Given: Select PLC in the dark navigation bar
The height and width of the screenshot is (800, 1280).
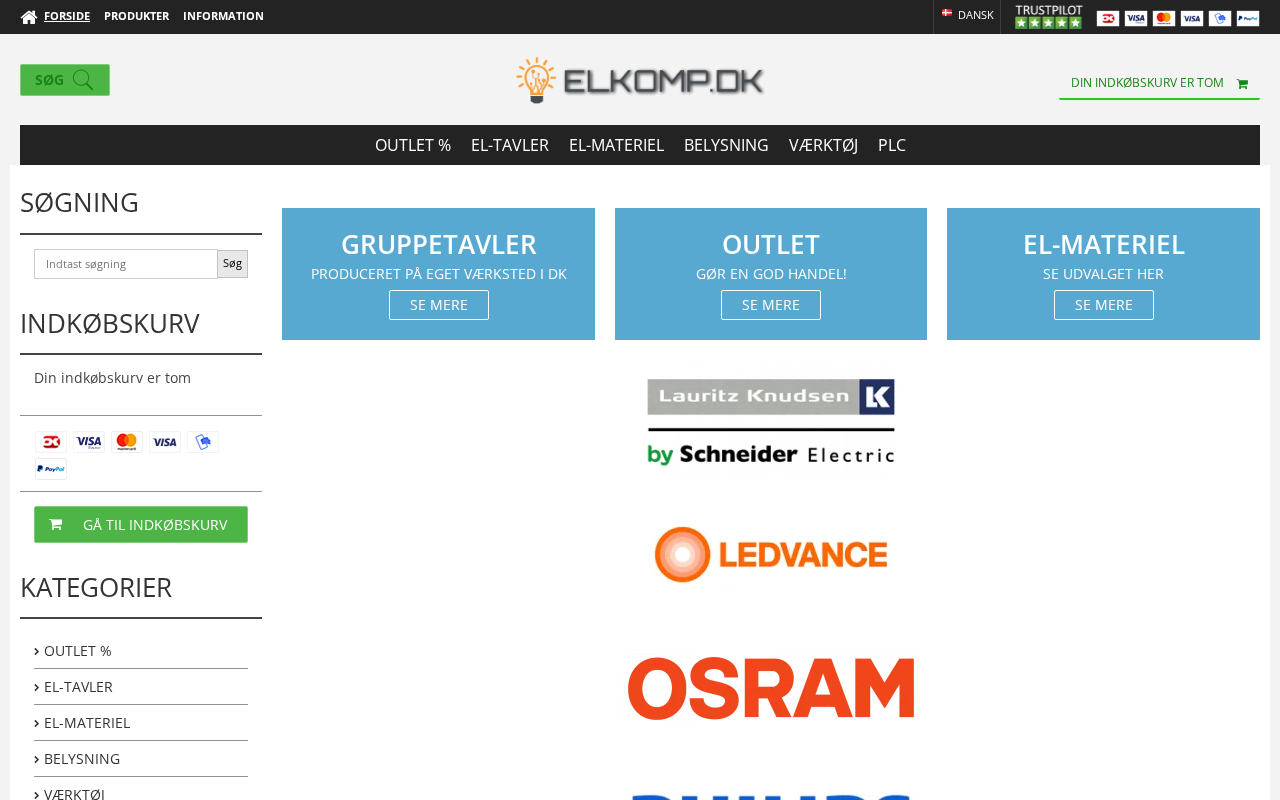Looking at the screenshot, I should coord(892,145).
